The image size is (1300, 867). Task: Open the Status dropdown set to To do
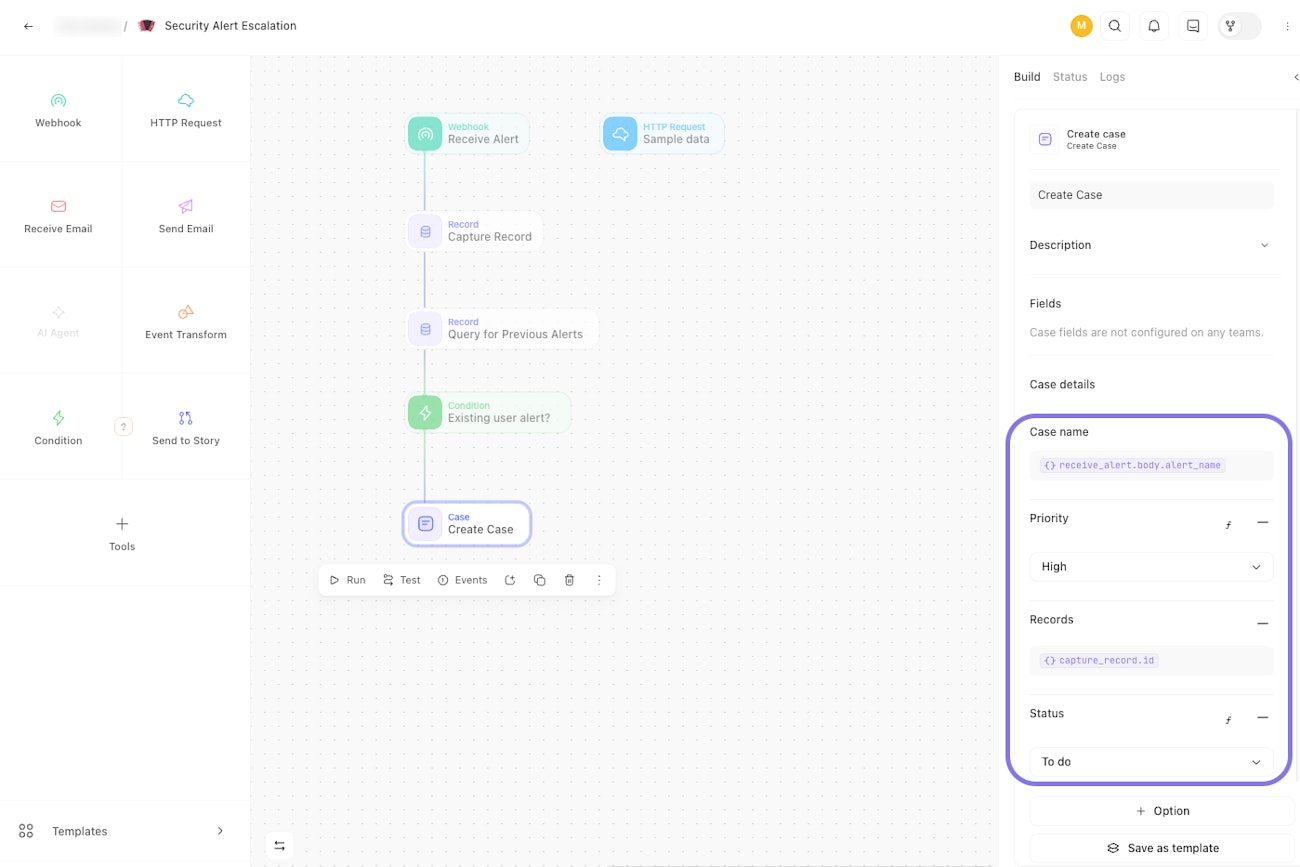1151,762
